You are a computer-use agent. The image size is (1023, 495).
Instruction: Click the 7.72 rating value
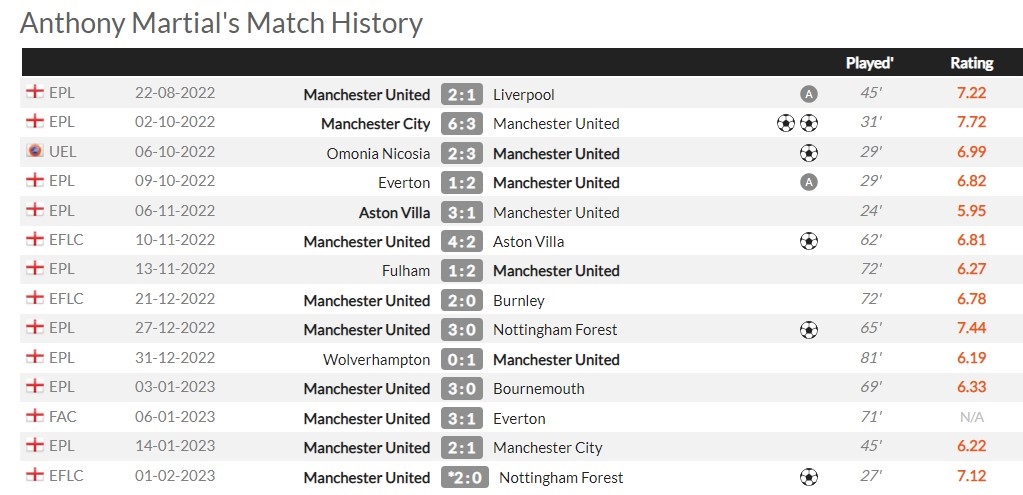971,123
